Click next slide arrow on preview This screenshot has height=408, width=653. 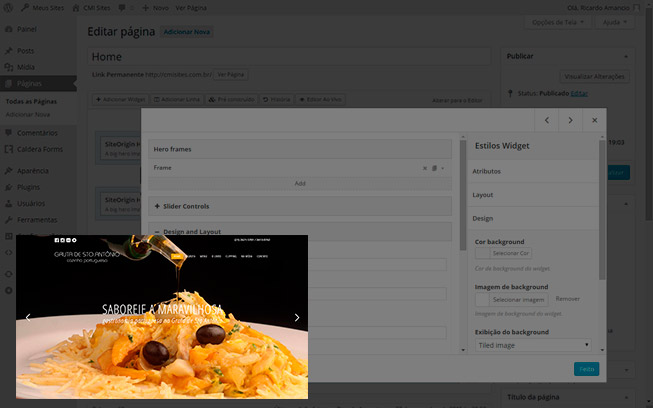[x=297, y=317]
